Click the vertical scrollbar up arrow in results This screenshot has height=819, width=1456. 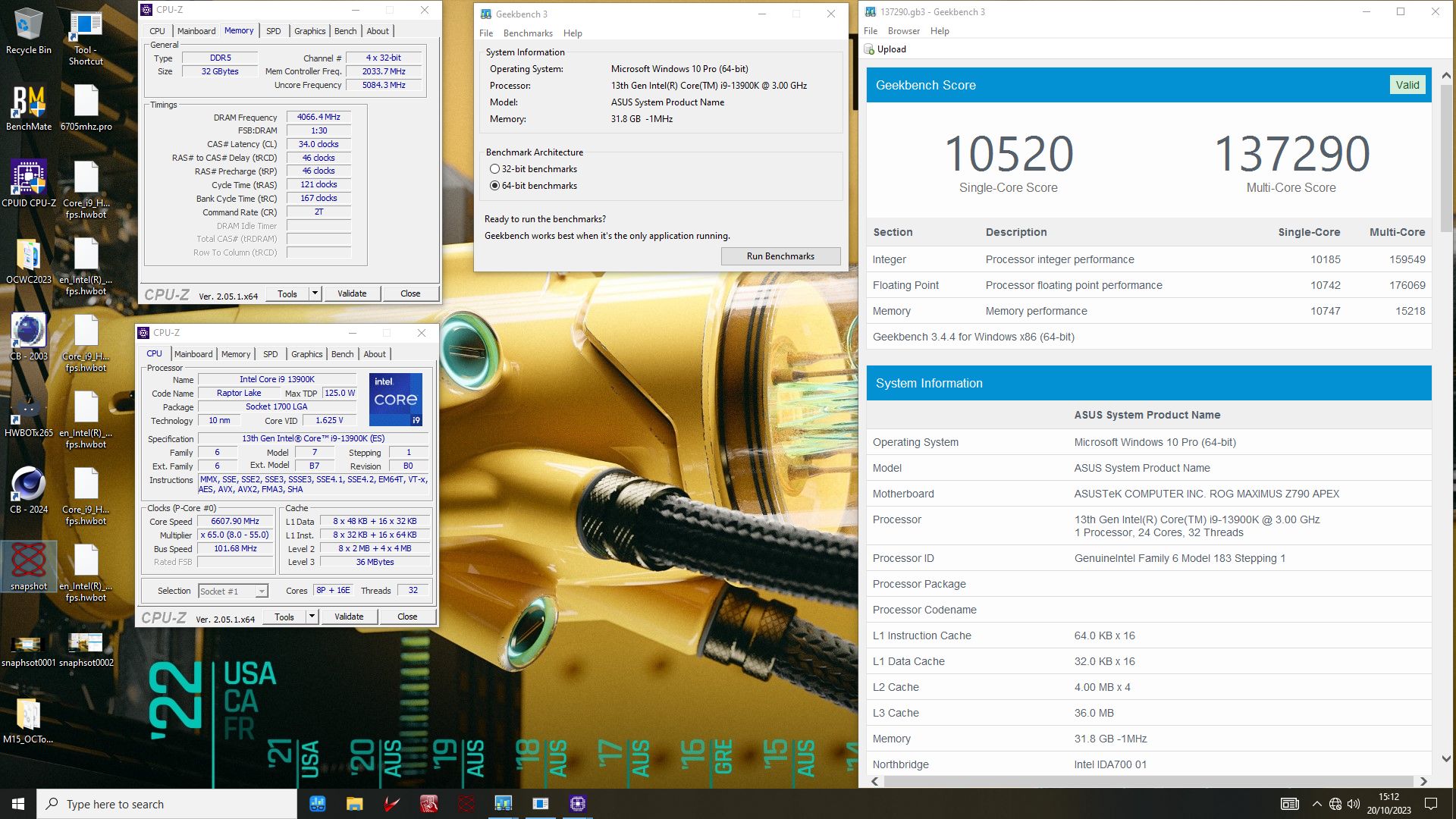[1445, 76]
